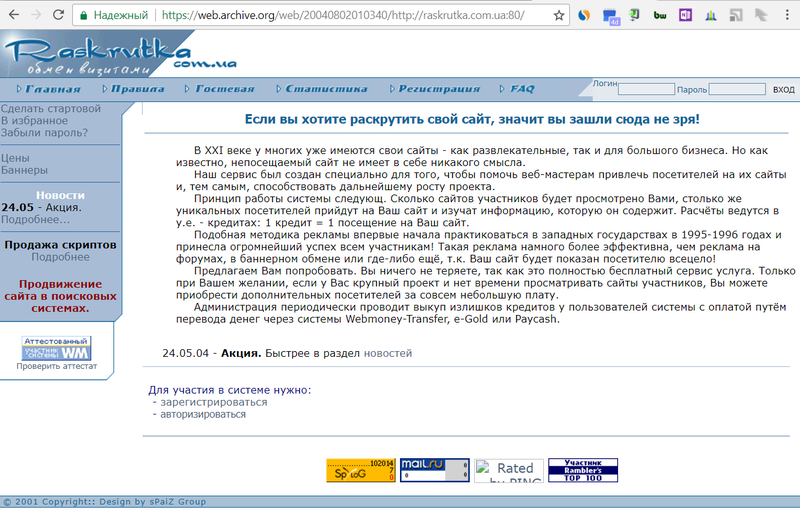Click Продвижение сайта в поисковых системах
This screenshot has height=514, width=800.
click(60, 296)
